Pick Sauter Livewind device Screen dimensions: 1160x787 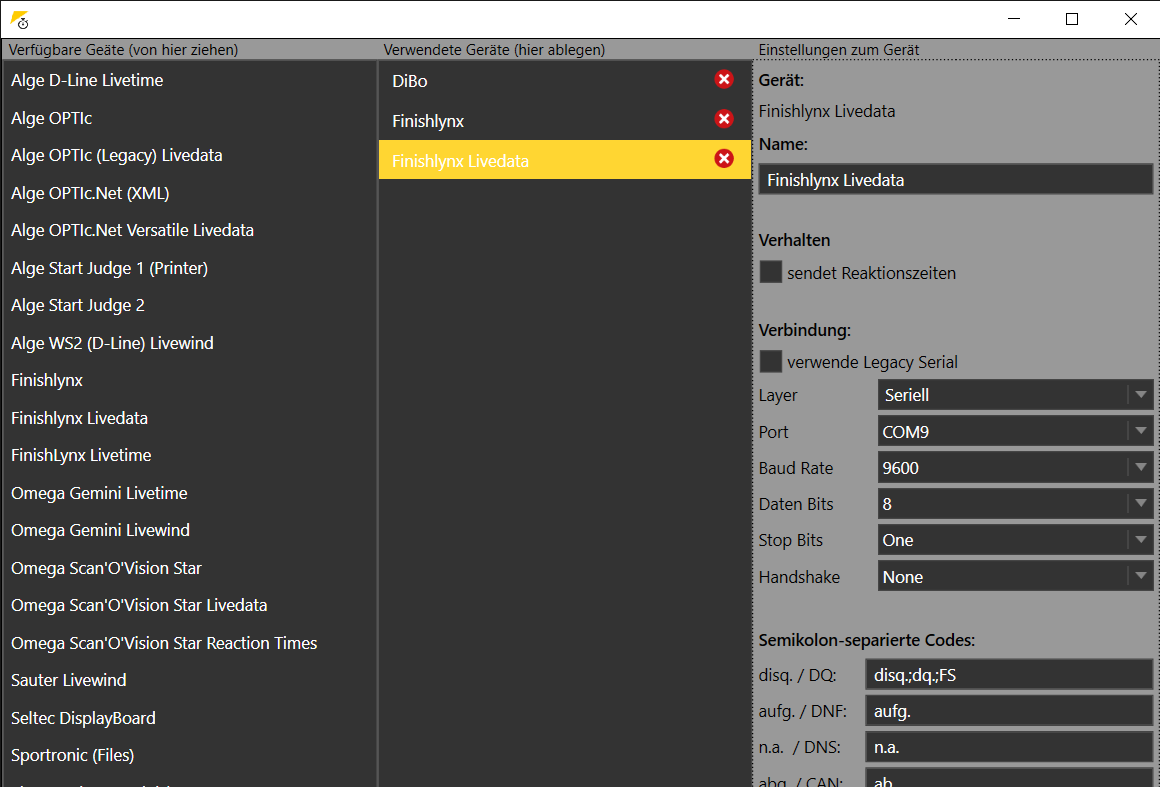(189, 680)
